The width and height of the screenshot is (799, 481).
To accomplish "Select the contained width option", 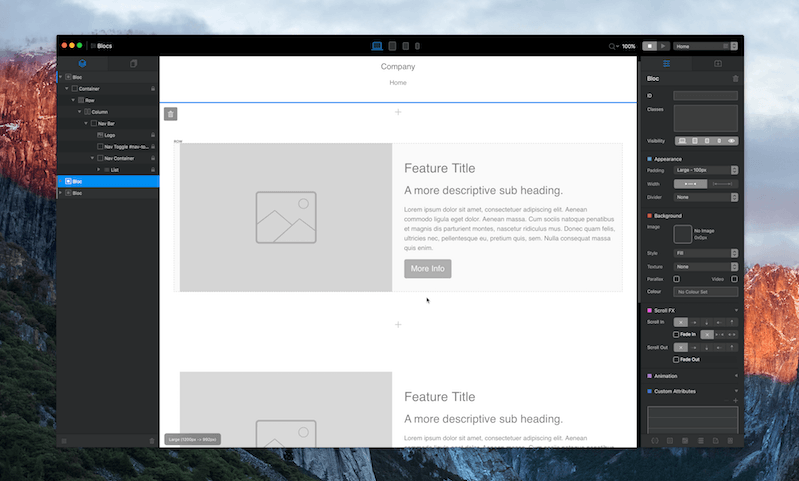I will [690, 183].
